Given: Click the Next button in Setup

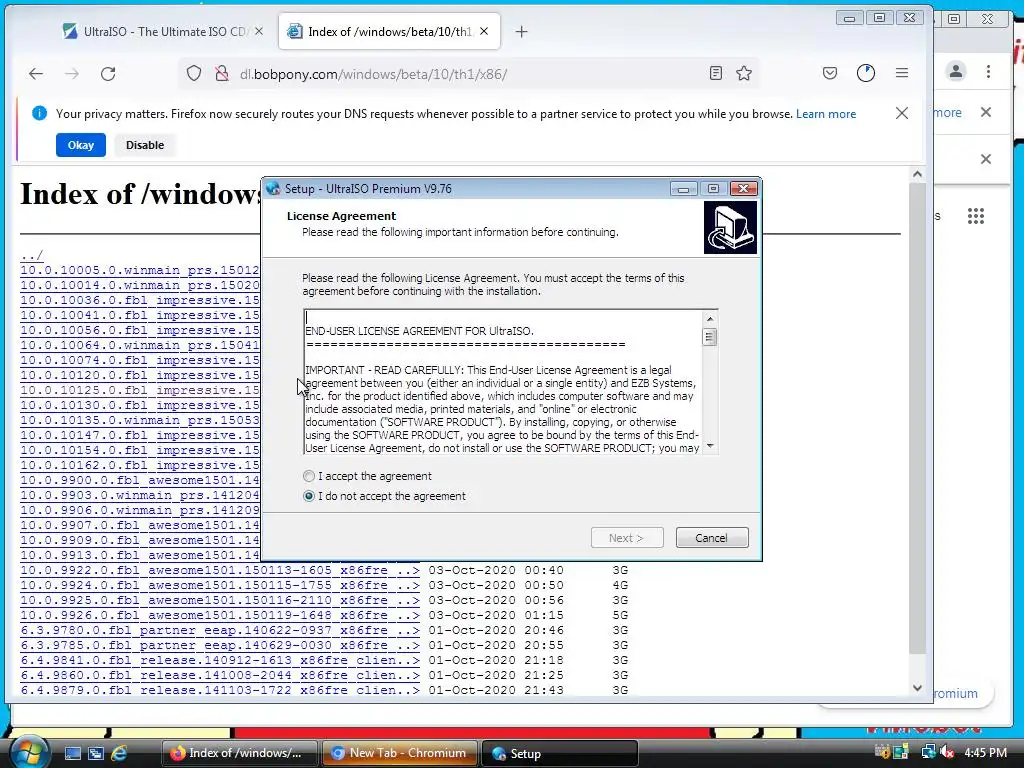Looking at the screenshot, I should click(627, 537).
